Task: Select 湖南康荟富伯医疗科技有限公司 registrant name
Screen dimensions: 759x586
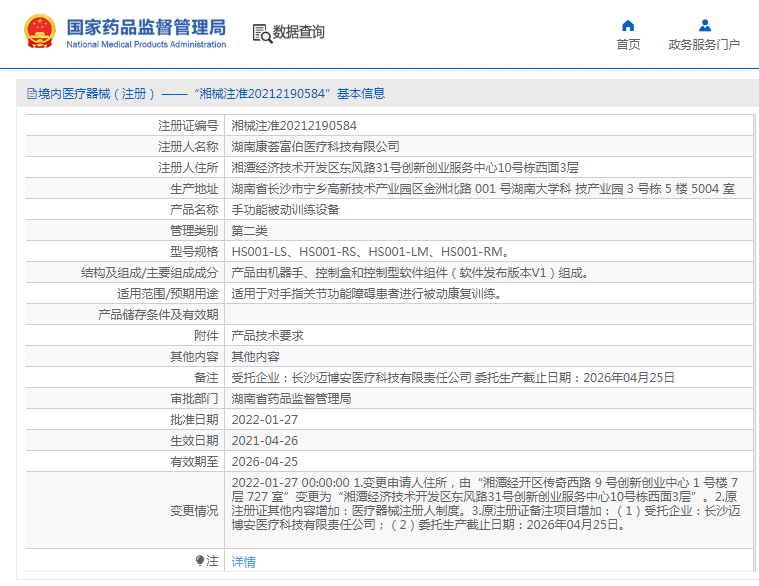Action: [x=315, y=147]
